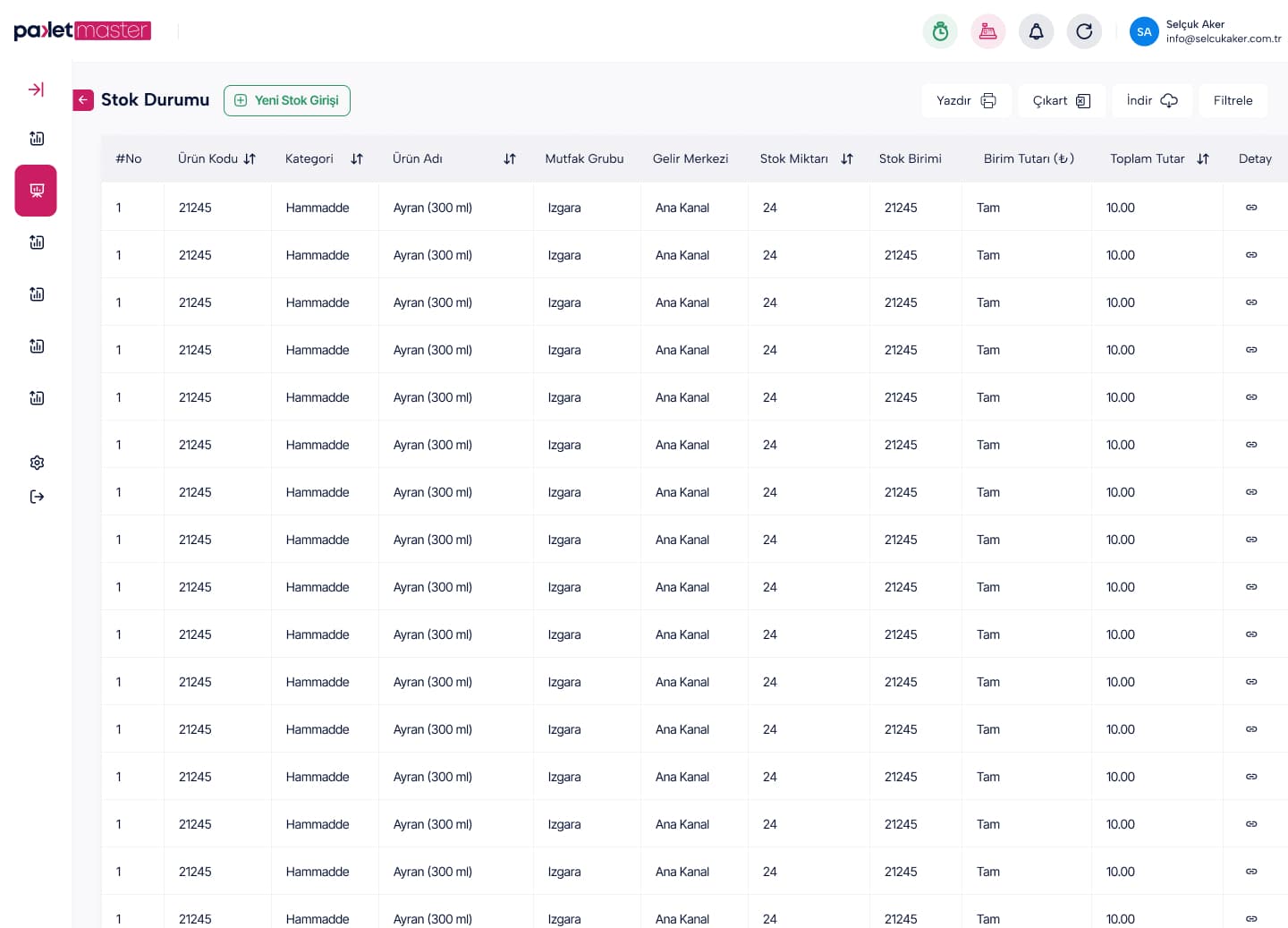Sort by Ürün Kodu column arrows
The width and height of the screenshot is (1288, 928).
[x=250, y=158]
